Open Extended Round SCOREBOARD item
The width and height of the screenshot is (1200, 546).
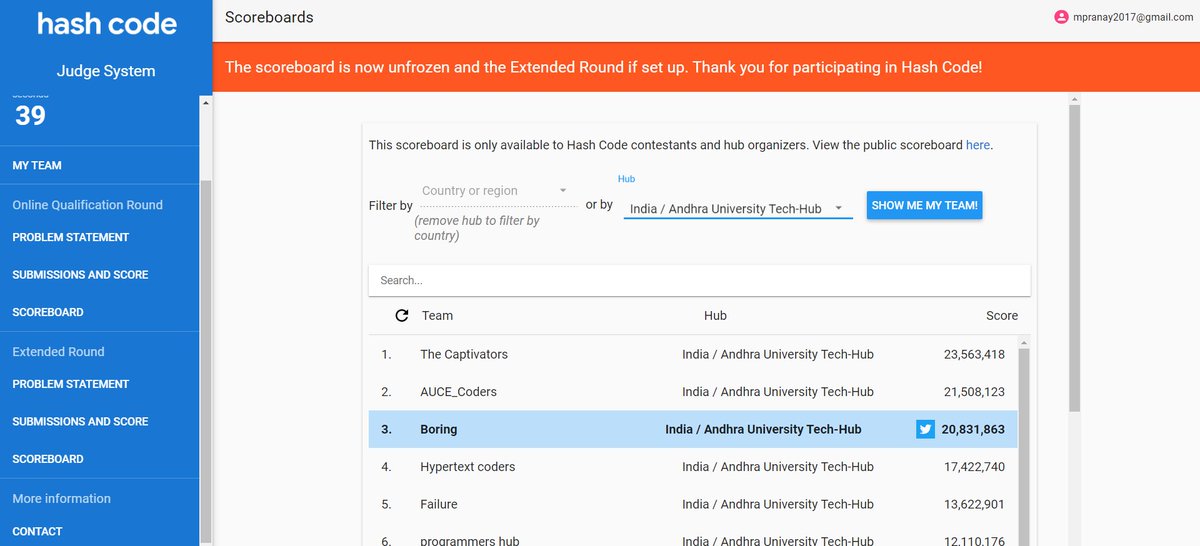pos(48,459)
